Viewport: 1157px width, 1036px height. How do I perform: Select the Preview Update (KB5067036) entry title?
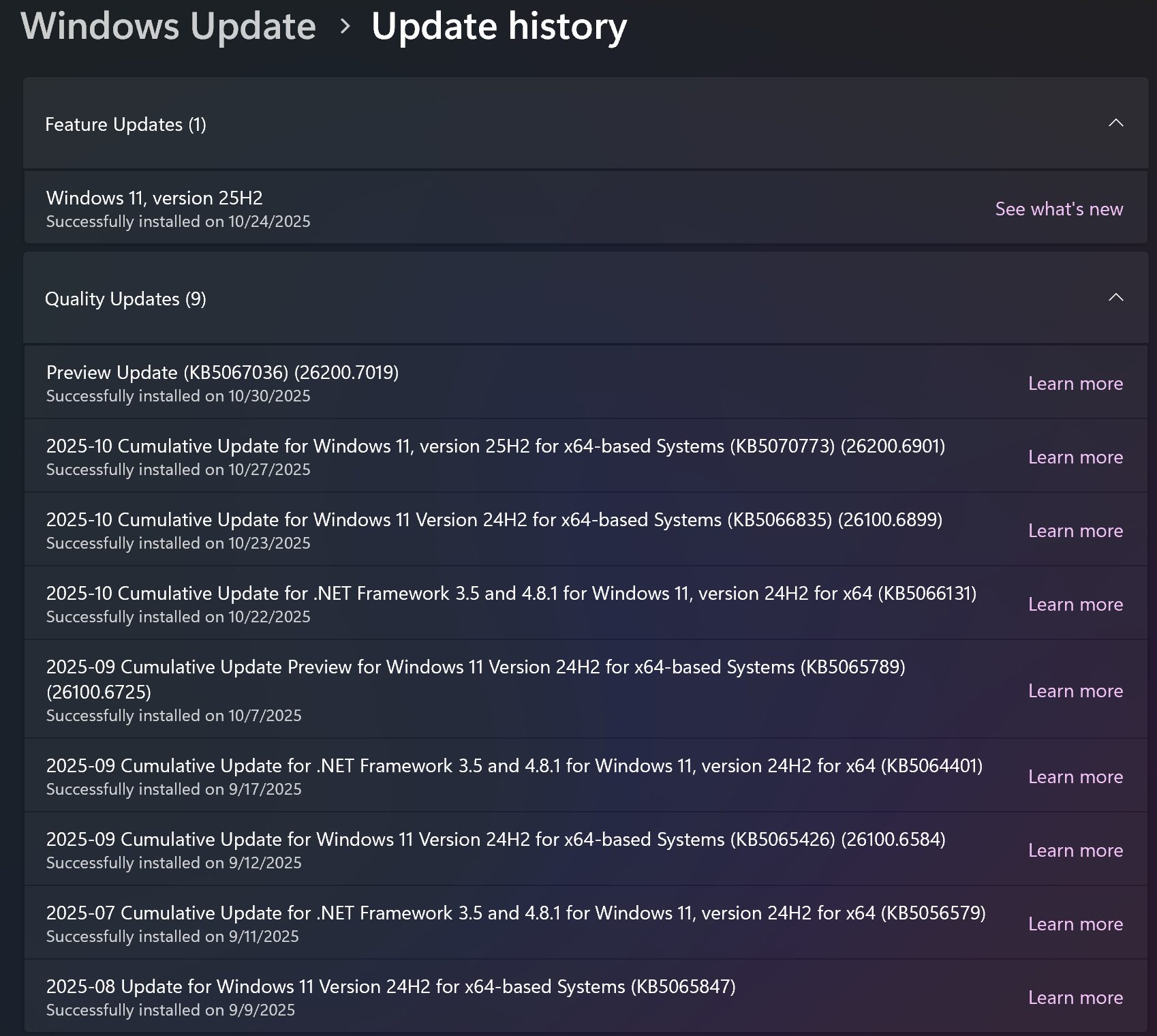(222, 373)
